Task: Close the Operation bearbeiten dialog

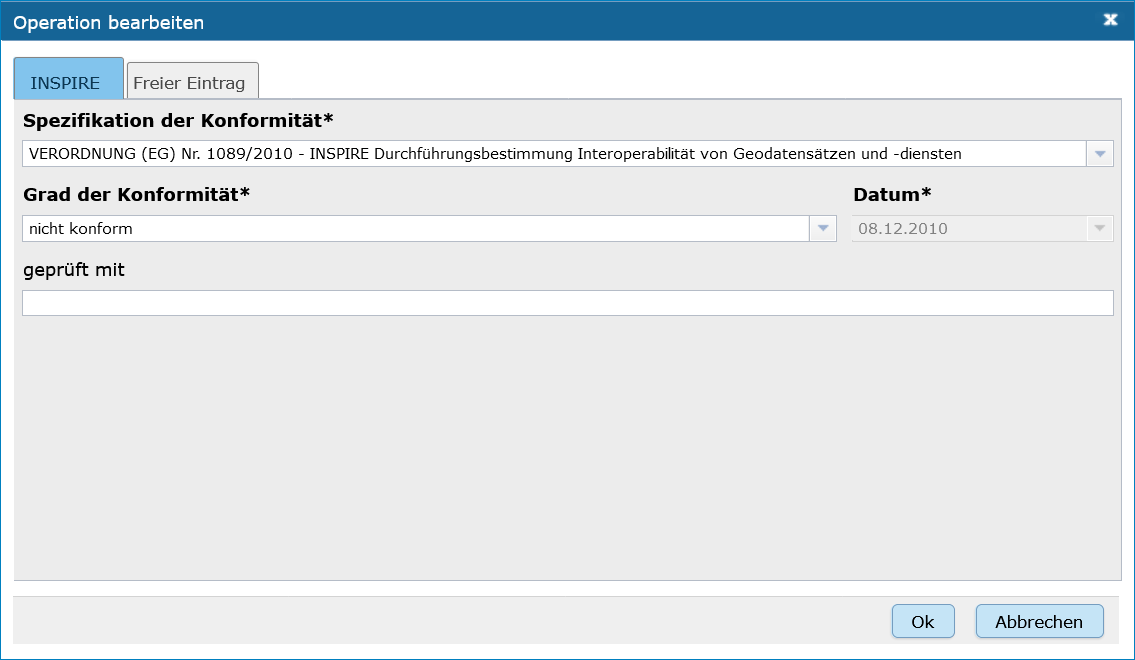Action: coord(1110,20)
